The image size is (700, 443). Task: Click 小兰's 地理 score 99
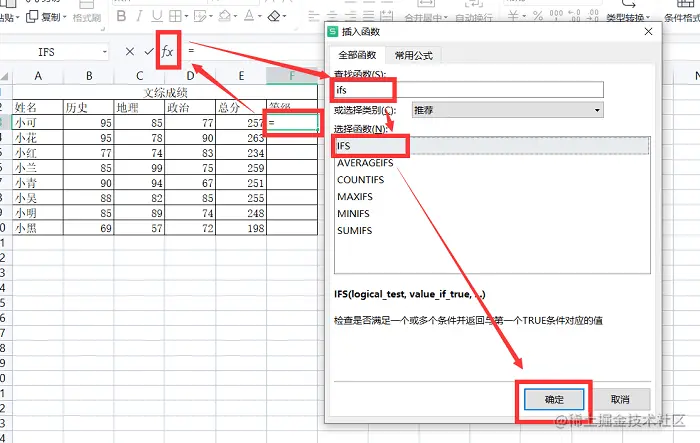tap(140, 168)
